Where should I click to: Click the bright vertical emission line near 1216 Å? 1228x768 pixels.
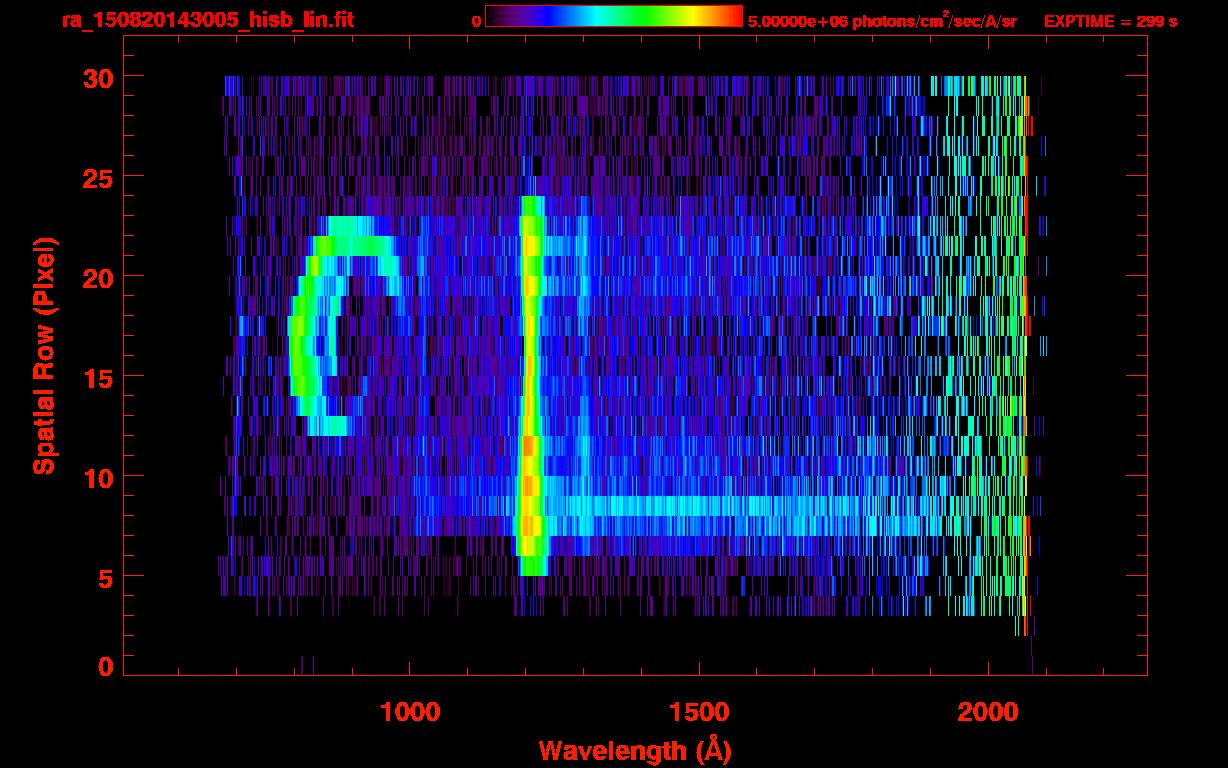530,385
